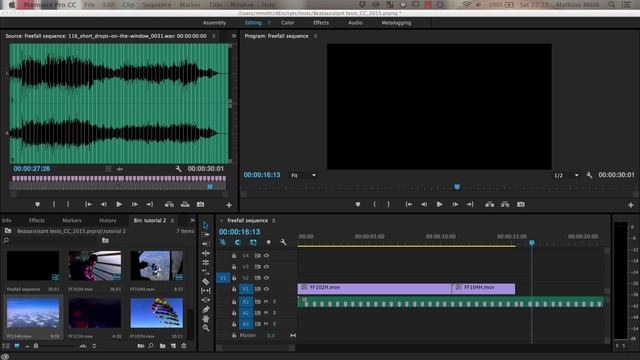Click Extract button in Program monitor
This screenshot has height=360, width=640.
(x=505, y=204)
